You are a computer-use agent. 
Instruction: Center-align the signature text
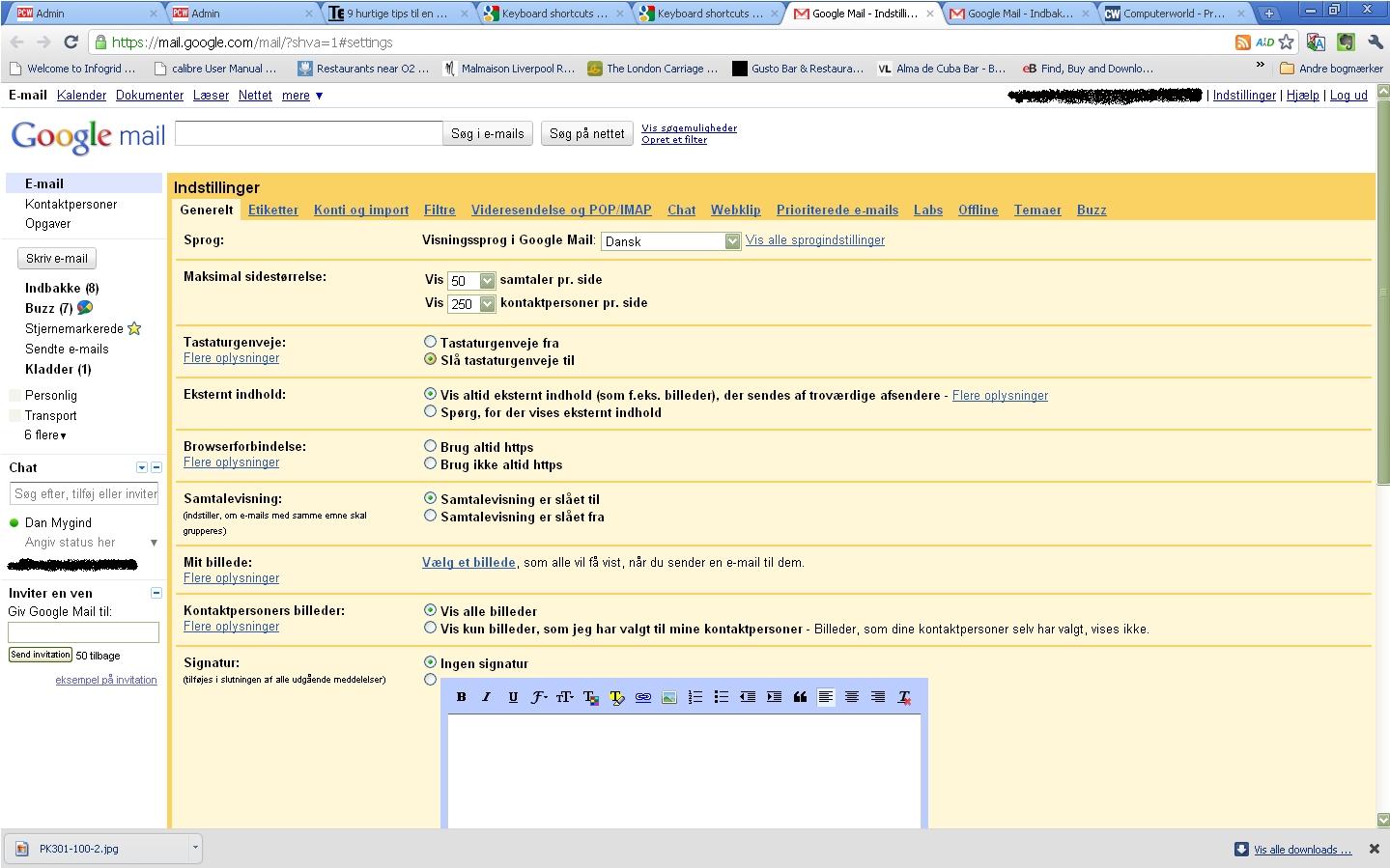tap(852, 697)
